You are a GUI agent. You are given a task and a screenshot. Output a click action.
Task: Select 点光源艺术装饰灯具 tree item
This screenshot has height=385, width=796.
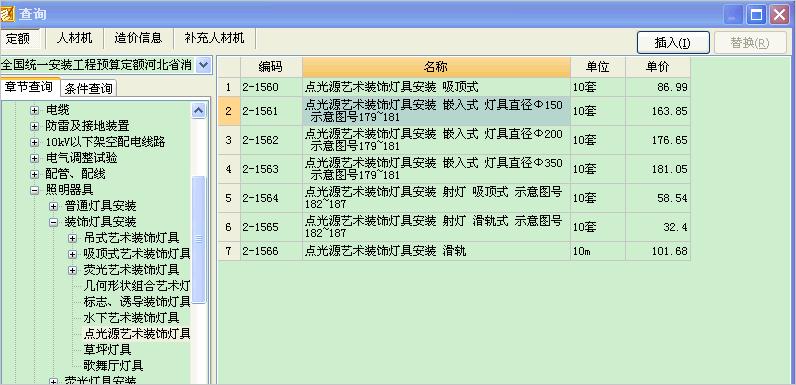pyautogui.click(x=137, y=334)
